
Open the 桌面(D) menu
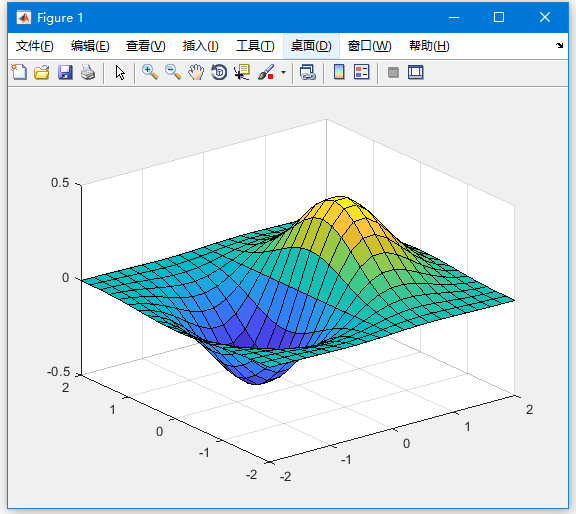point(311,46)
